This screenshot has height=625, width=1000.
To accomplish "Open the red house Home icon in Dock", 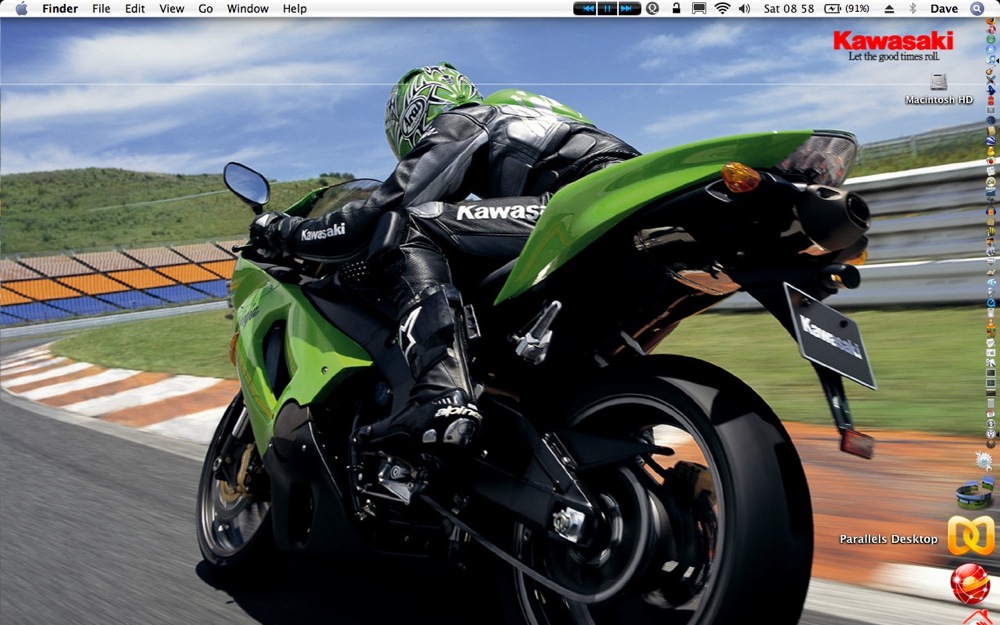I will 980,617.
